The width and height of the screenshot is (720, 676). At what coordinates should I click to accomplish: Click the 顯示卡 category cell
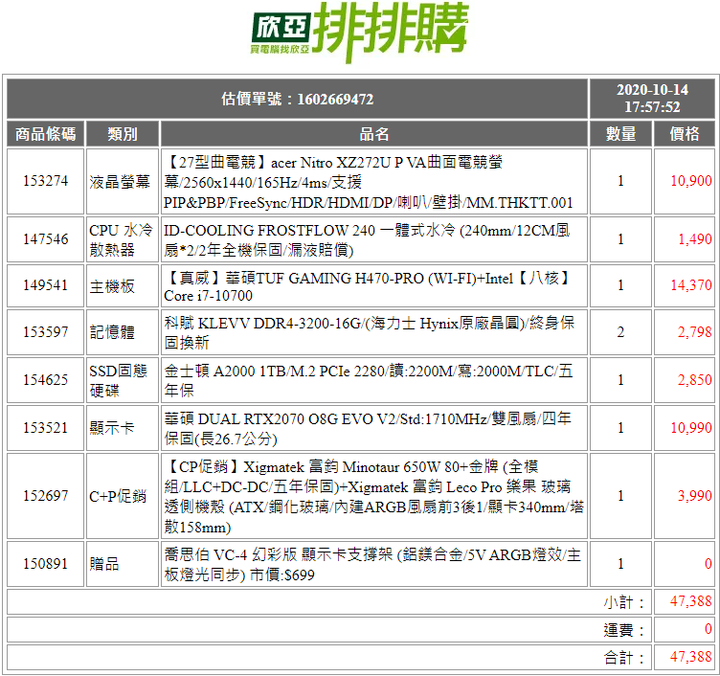123,428
